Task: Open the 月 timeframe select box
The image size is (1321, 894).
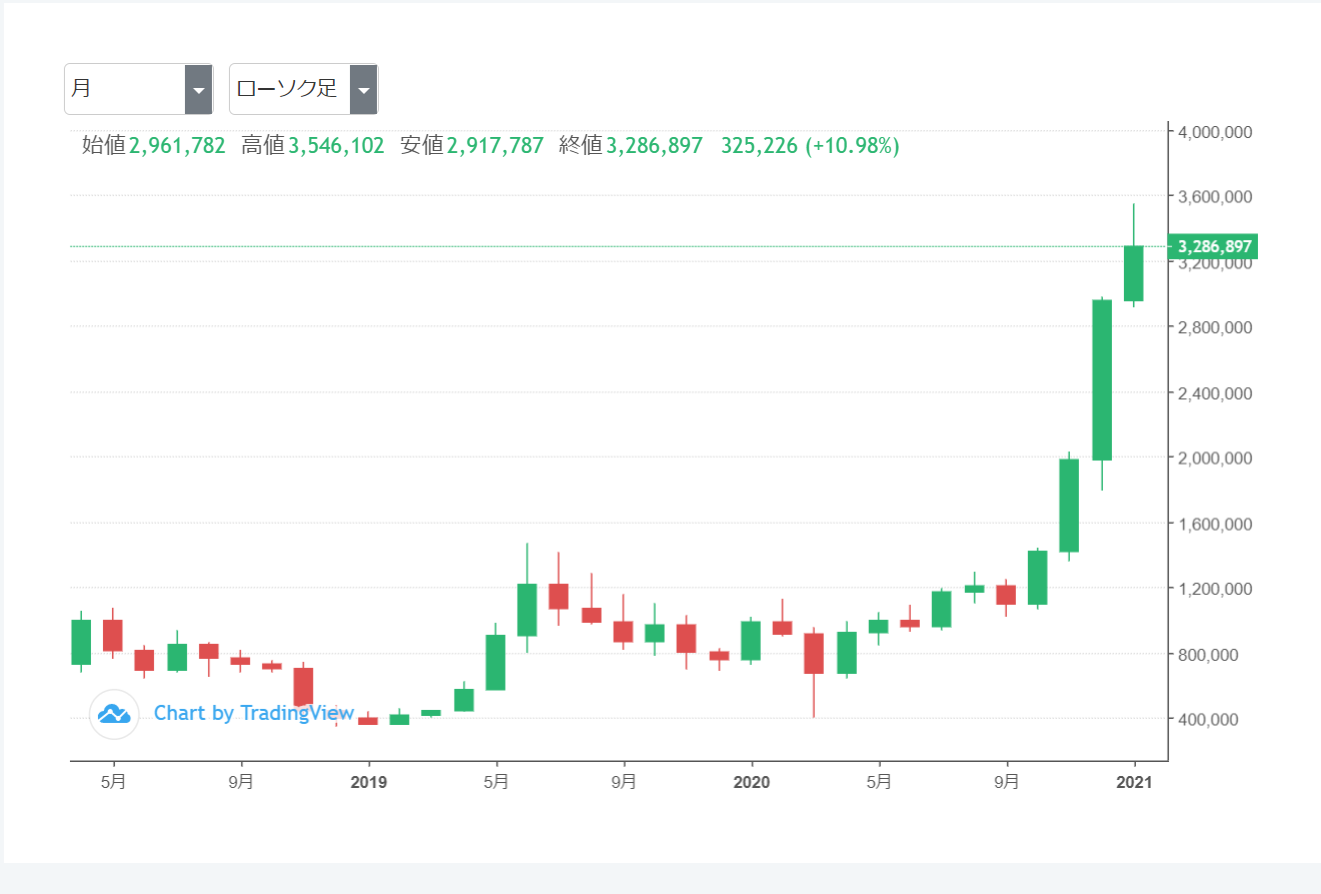Action: pos(126,90)
